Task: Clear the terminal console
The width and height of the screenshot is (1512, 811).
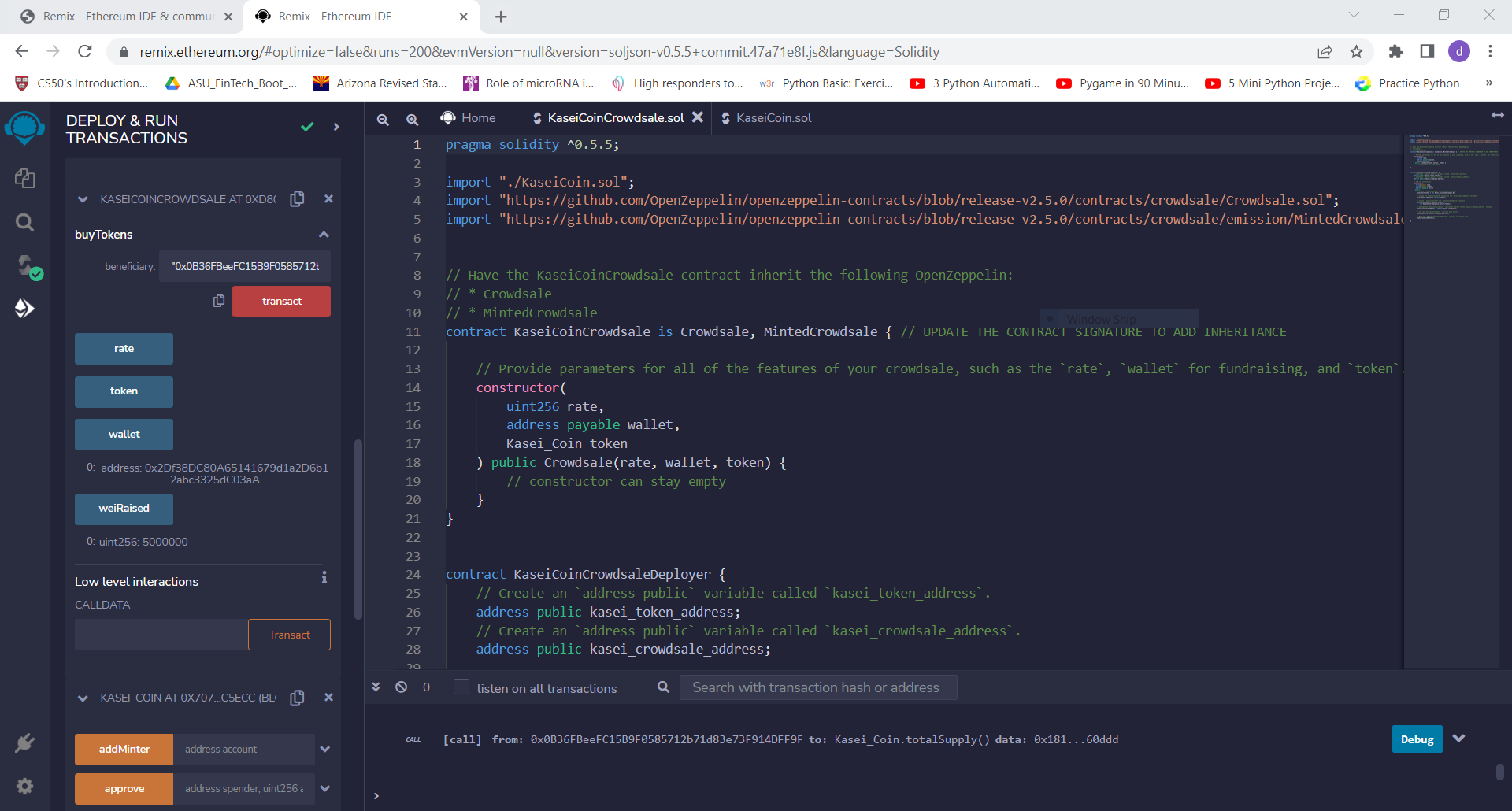Action: coord(402,687)
